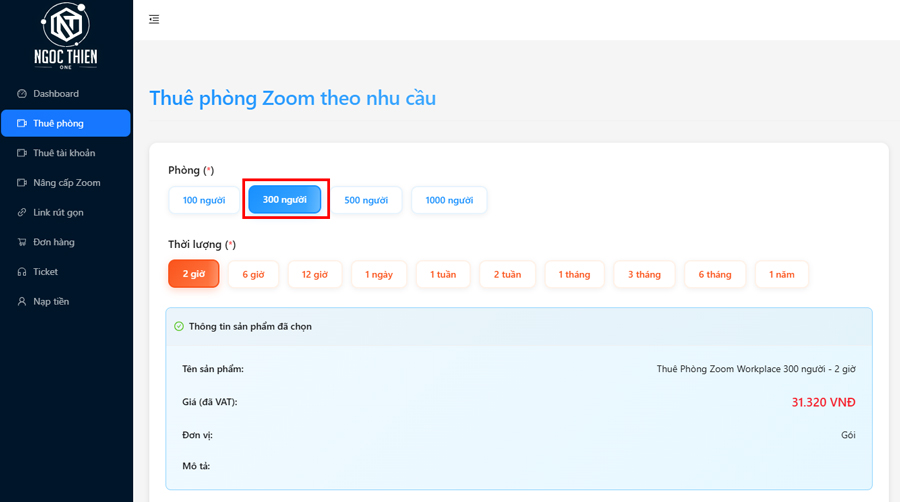Click the Ngoc Thien One logo
The image size is (900, 502).
tap(65, 36)
